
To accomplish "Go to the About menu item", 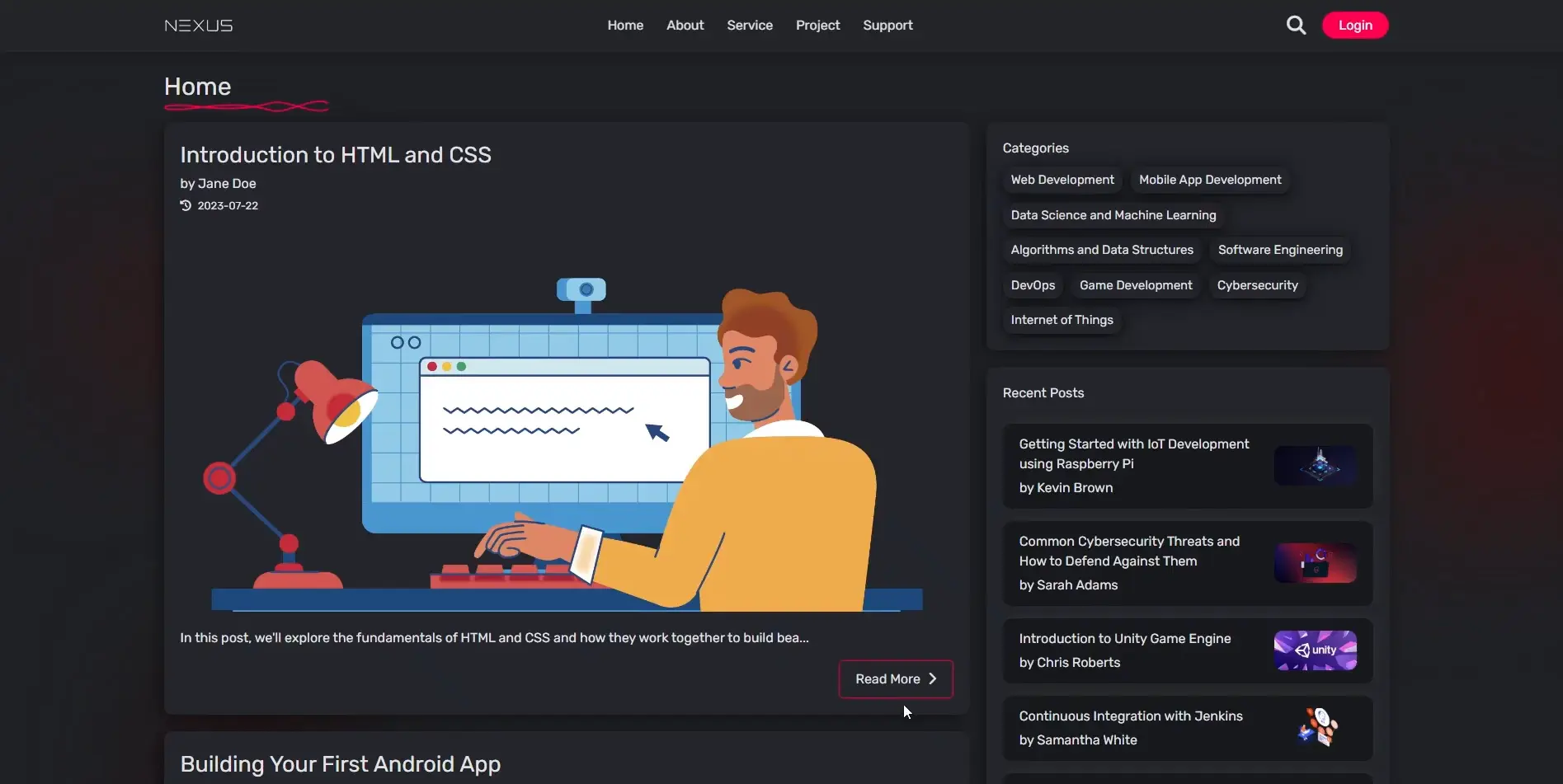I will 685,26.
